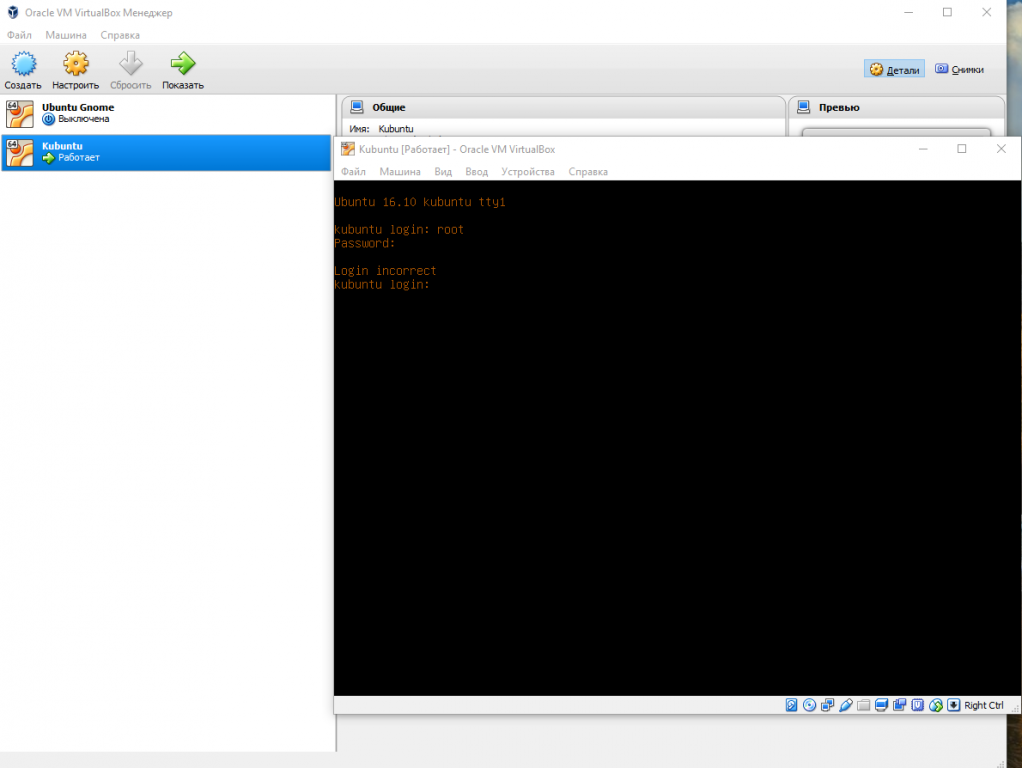
Task: Click the Имя: Kubuntu name value
Action: click(x=396, y=129)
